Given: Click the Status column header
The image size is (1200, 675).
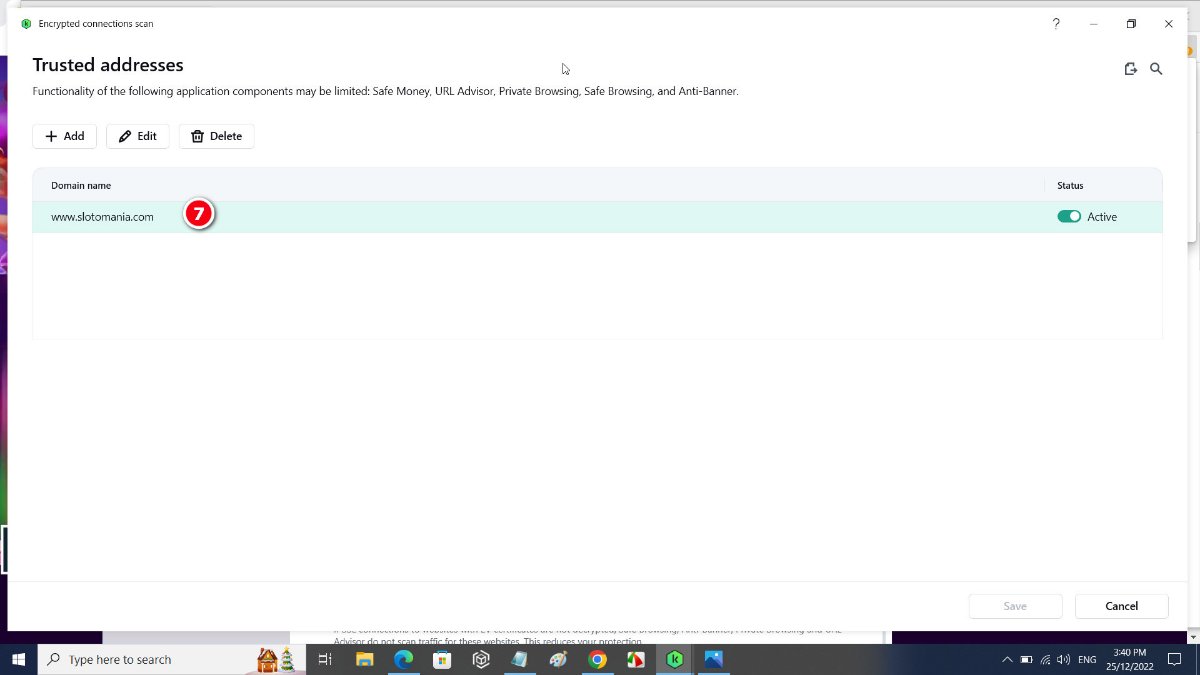Looking at the screenshot, I should click(x=1070, y=185).
